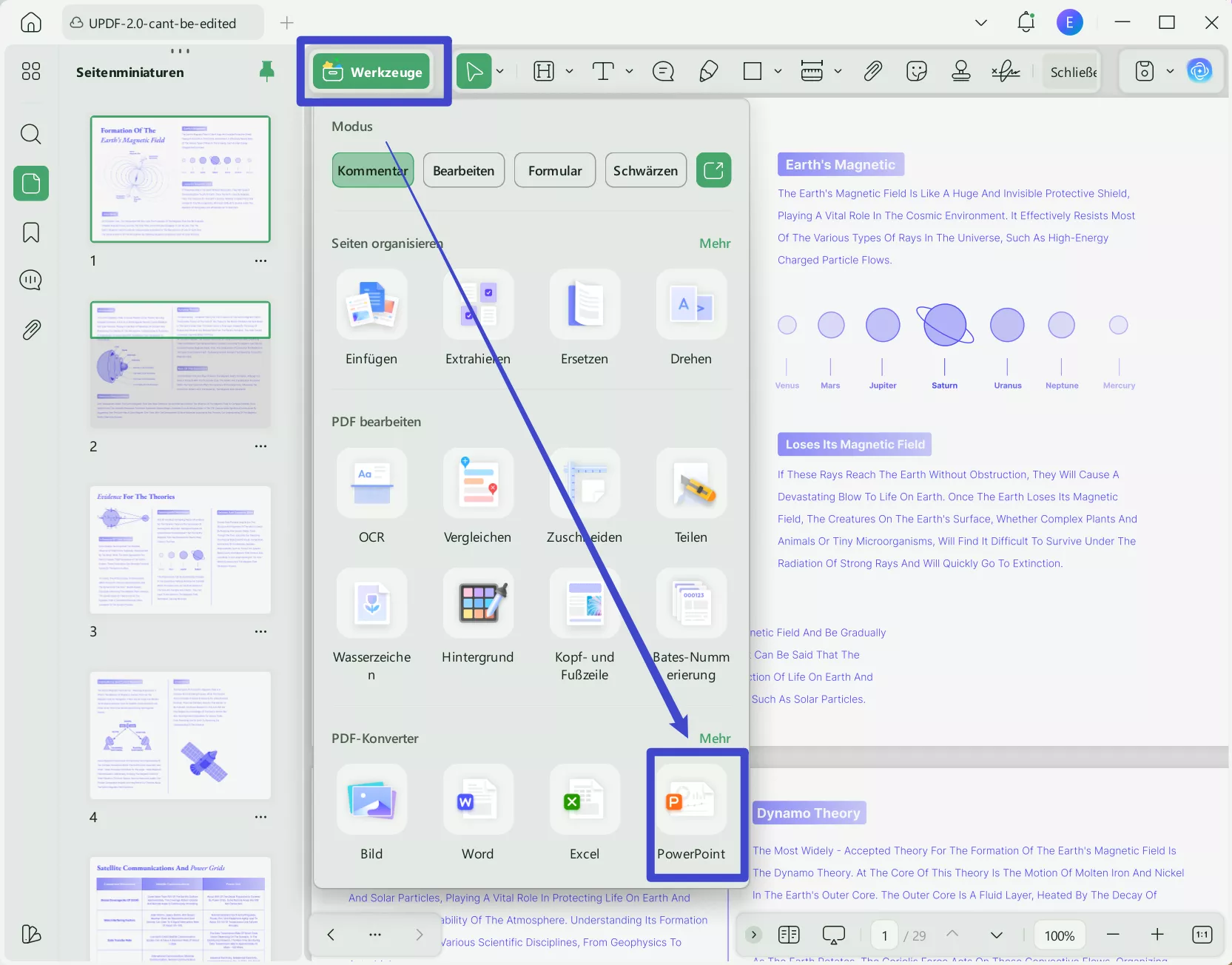
Task: Select the rectangle shape tool
Action: coord(753,71)
